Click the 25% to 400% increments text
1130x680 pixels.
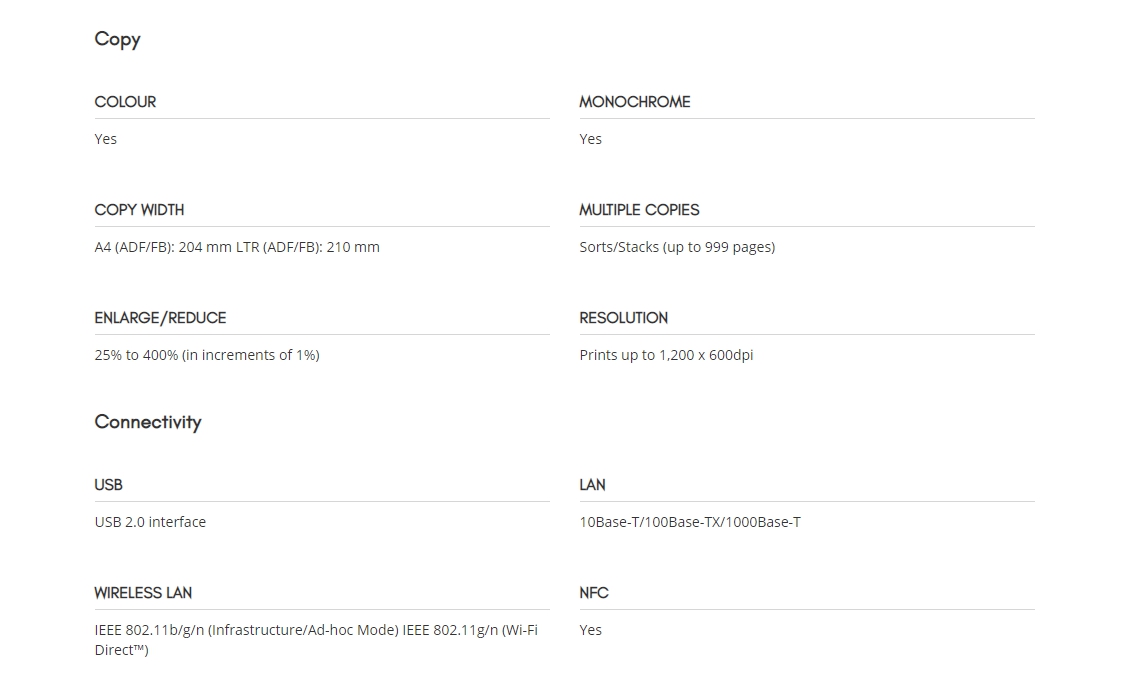point(207,355)
